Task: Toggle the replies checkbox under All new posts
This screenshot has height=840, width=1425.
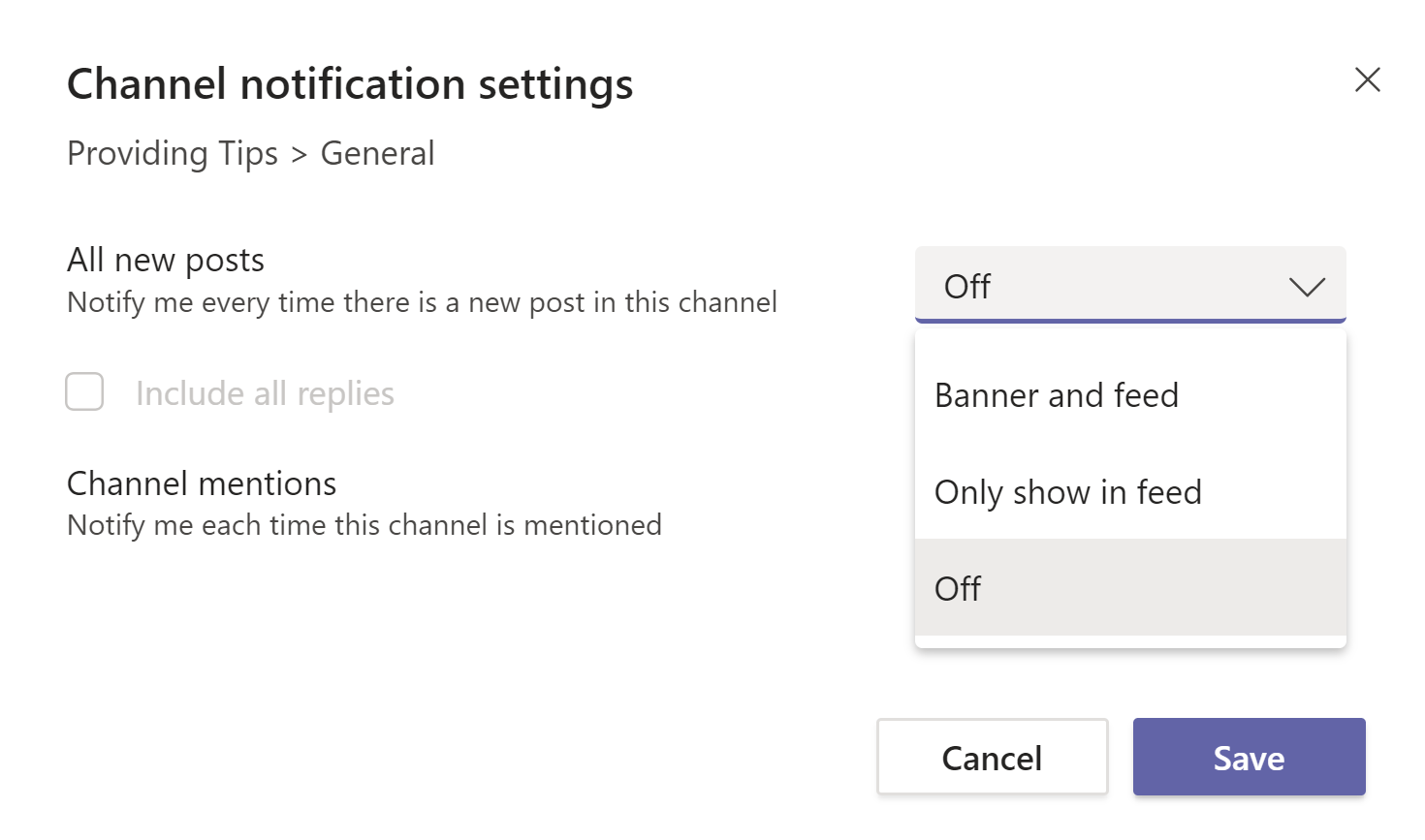Action: coord(84,391)
